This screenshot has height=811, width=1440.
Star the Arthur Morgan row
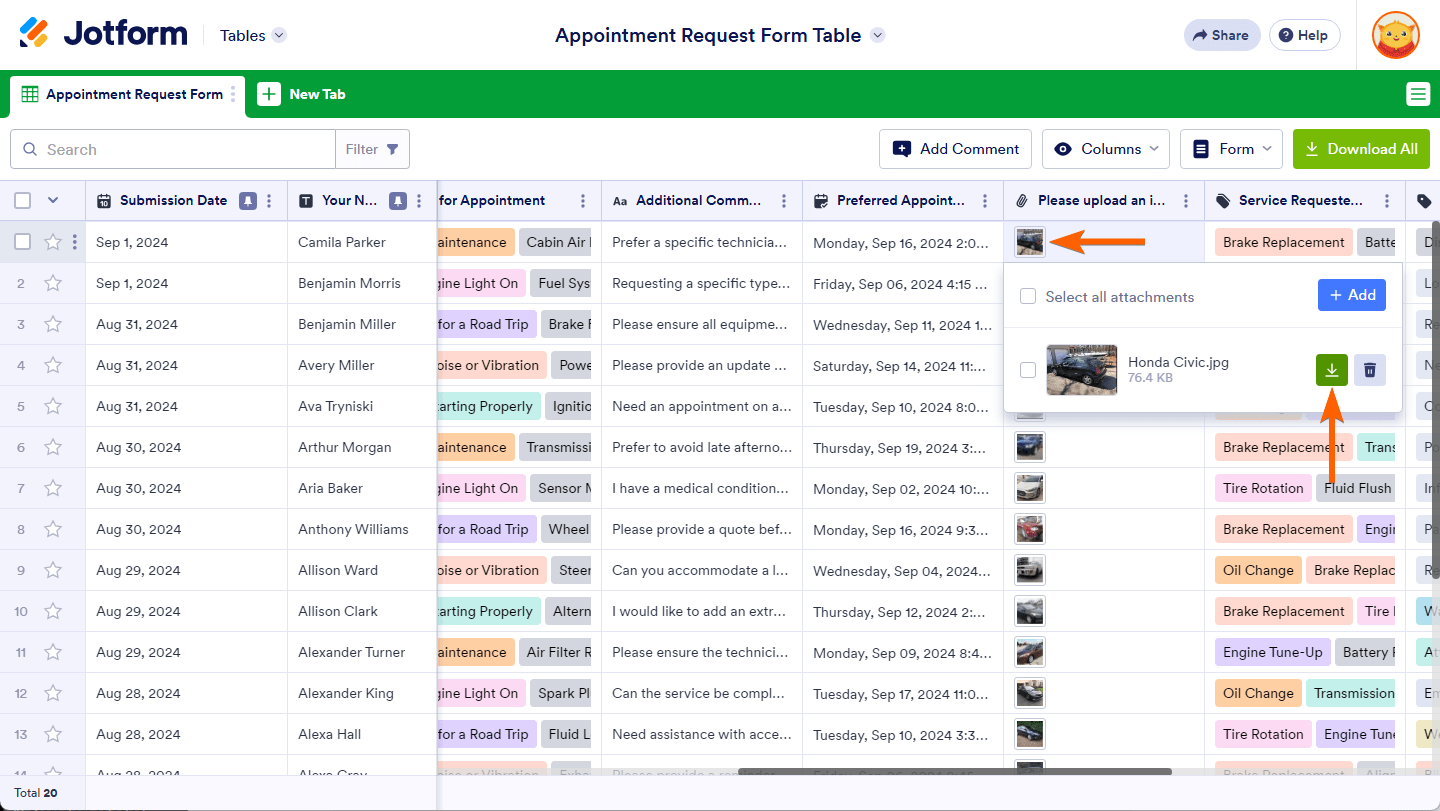(53, 447)
